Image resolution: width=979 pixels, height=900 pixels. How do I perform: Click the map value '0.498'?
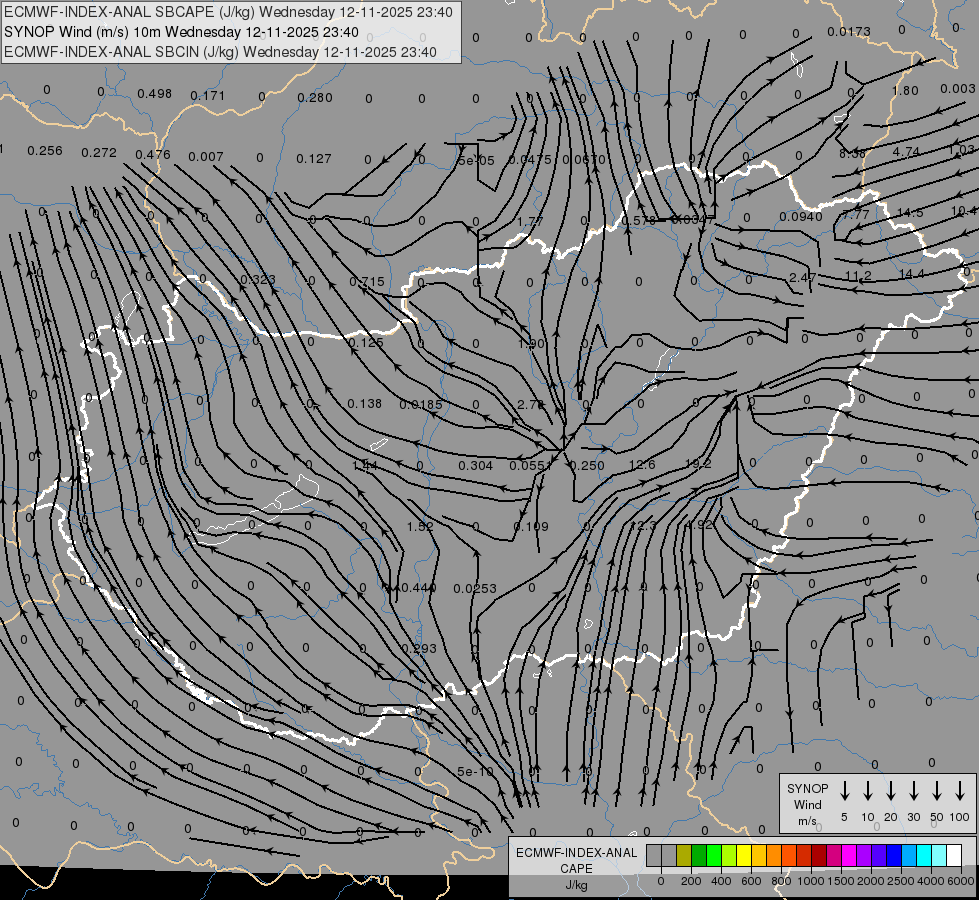[154, 94]
